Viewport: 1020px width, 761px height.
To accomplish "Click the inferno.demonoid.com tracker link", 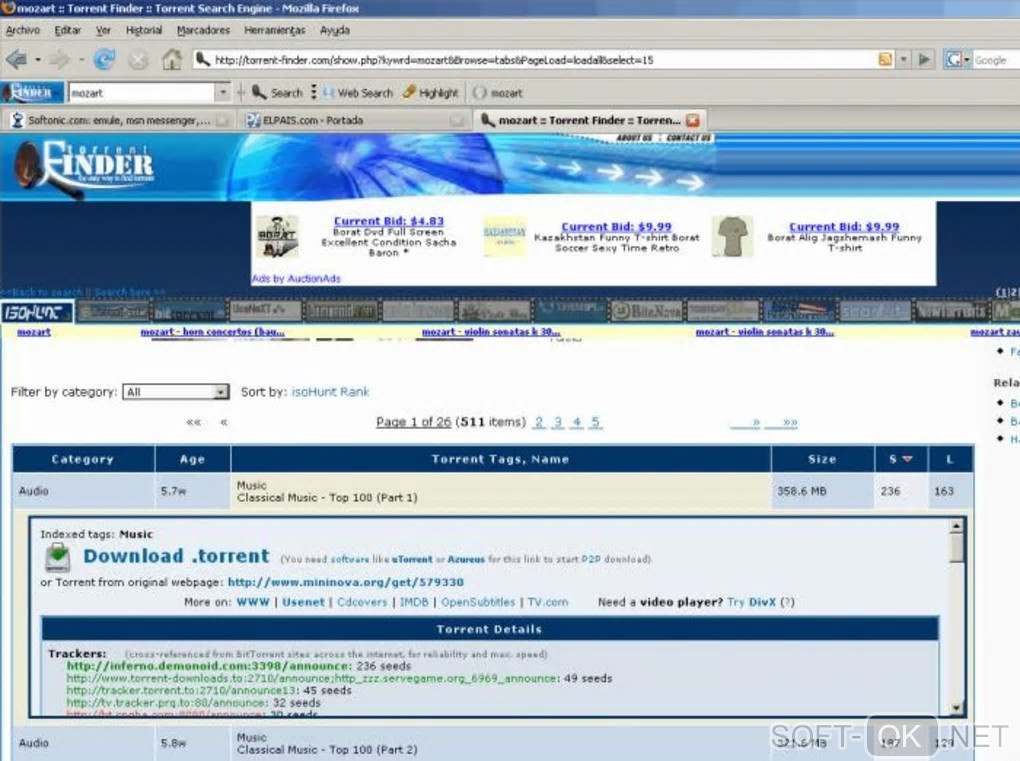I will coord(209,666).
